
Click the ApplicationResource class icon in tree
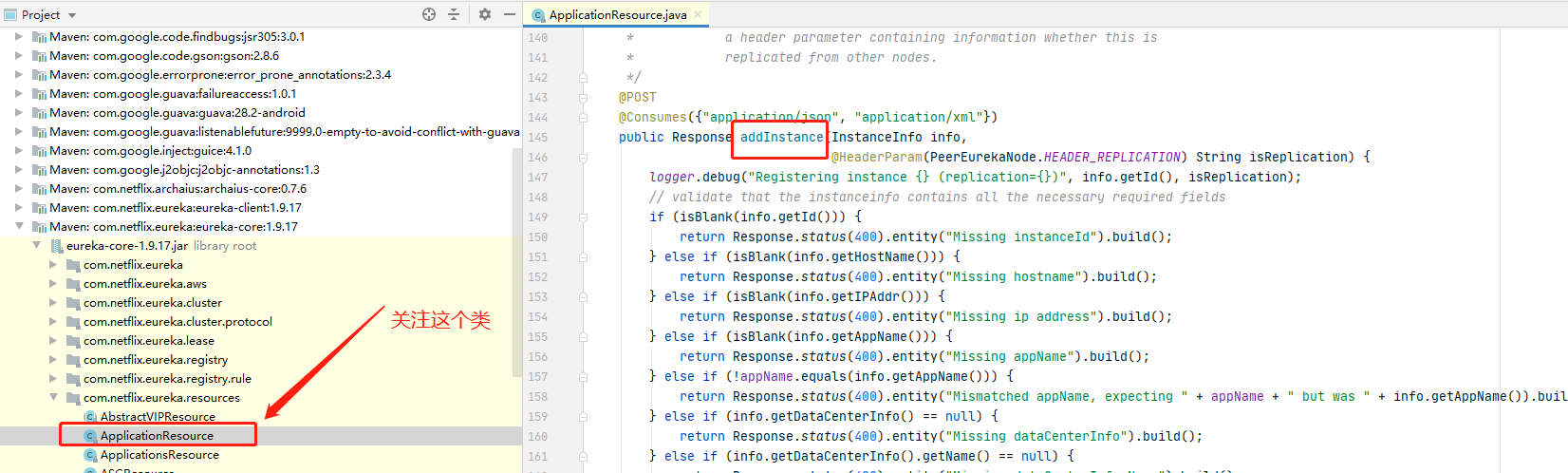tap(90, 436)
